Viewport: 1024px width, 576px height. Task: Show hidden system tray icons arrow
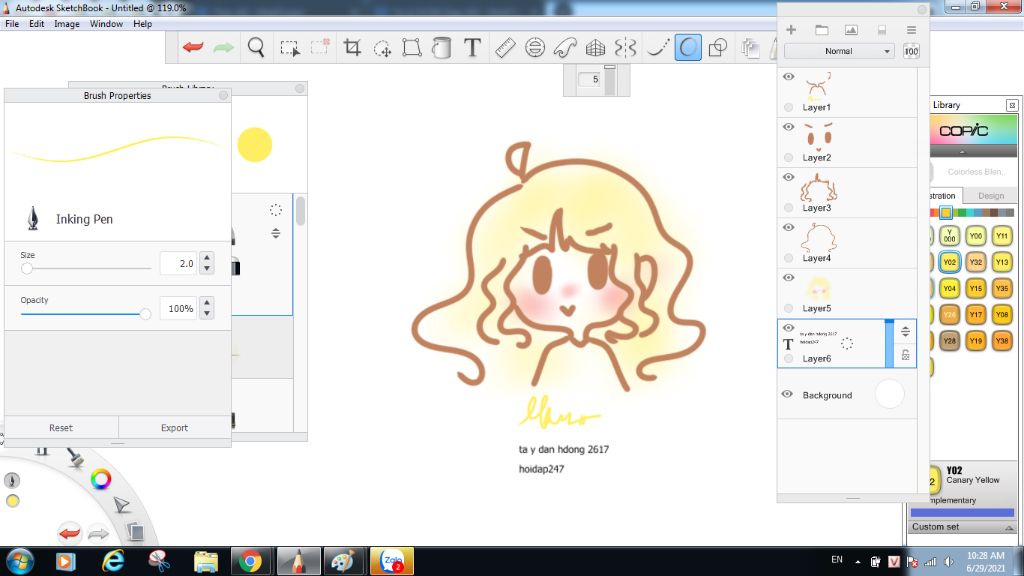tap(857, 561)
